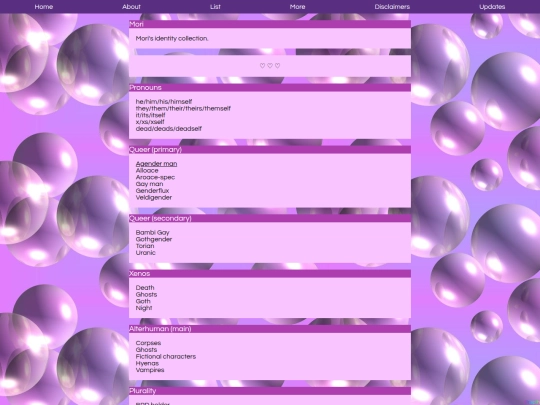The height and width of the screenshot is (405, 540).
Task: Select the Bambi Gay entry
Action: point(153,232)
